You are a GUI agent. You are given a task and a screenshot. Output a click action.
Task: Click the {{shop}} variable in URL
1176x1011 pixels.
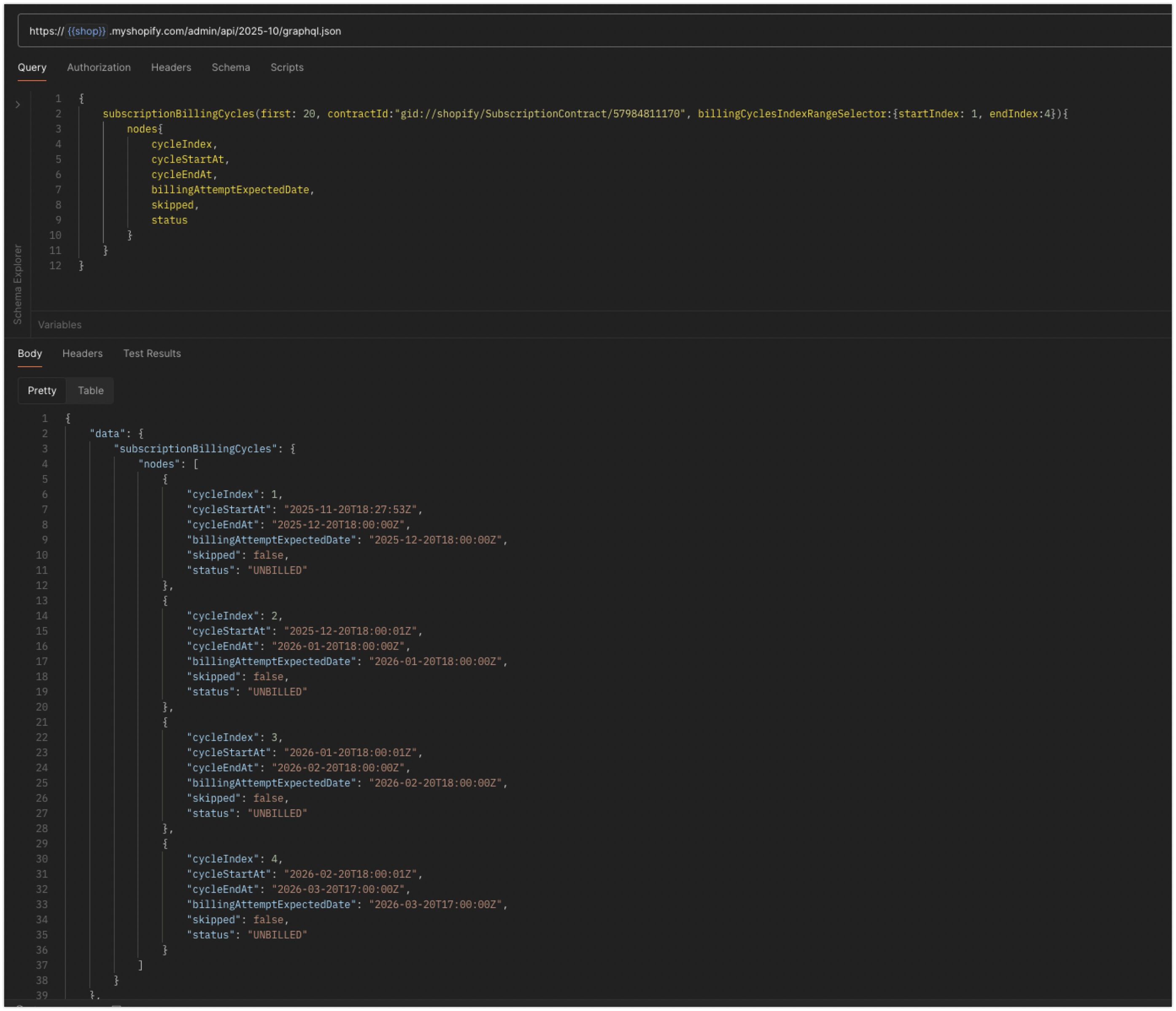click(x=86, y=31)
